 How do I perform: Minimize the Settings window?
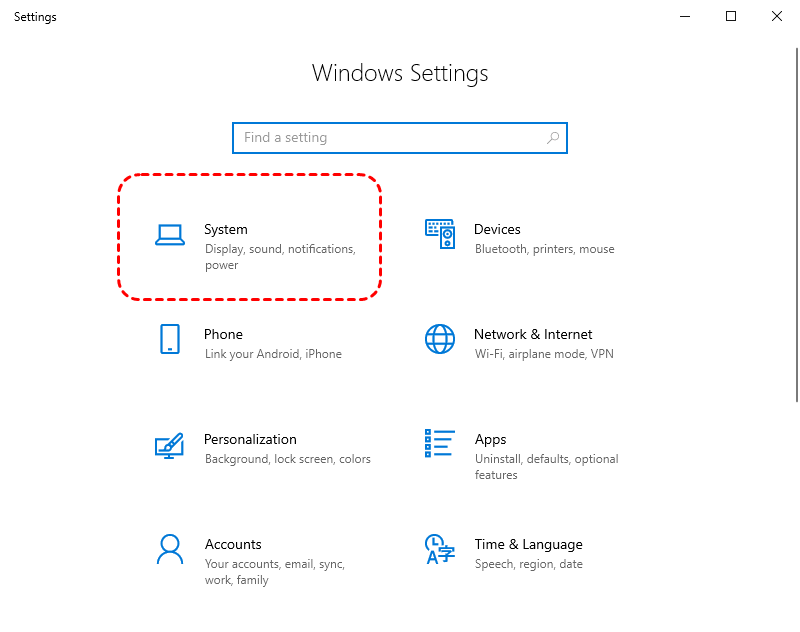point(685,17)
